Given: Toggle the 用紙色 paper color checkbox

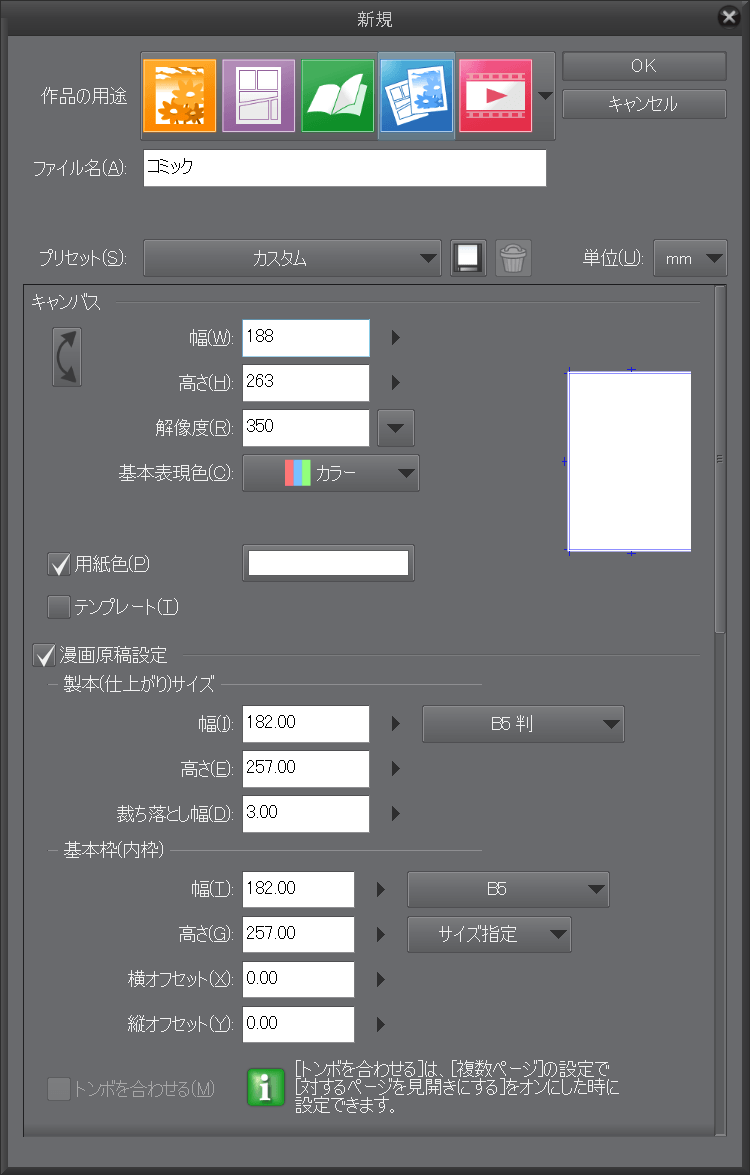Looking at the screenshot, I should (x=58, y=564).
